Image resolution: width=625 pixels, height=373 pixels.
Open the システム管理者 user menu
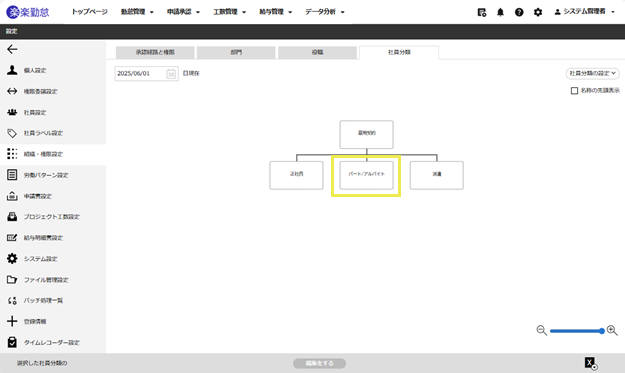[584, 12]
